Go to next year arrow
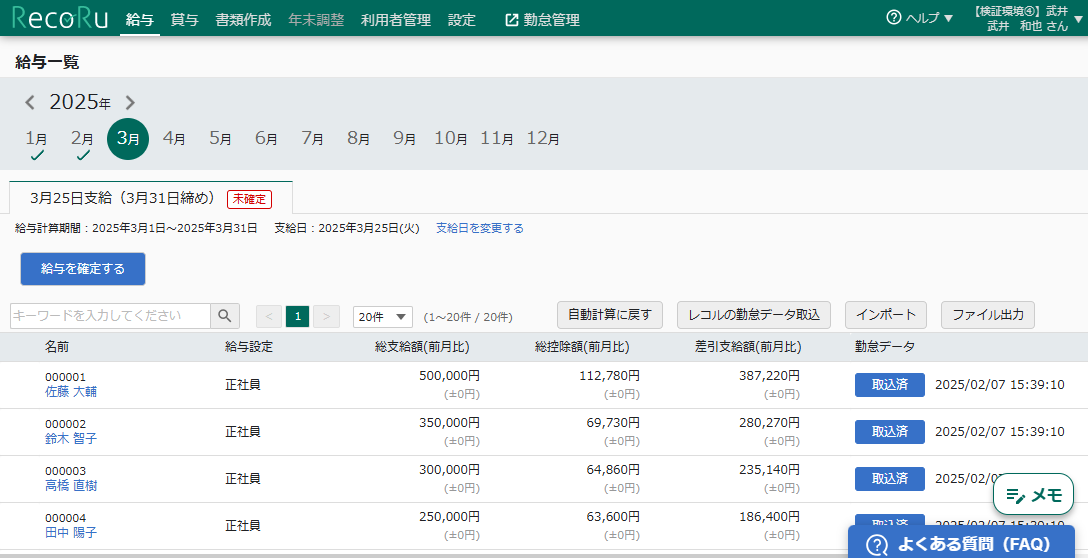The width and height of the screenshot is (1088, 558). pyautogui.click(x=130, y=103)
